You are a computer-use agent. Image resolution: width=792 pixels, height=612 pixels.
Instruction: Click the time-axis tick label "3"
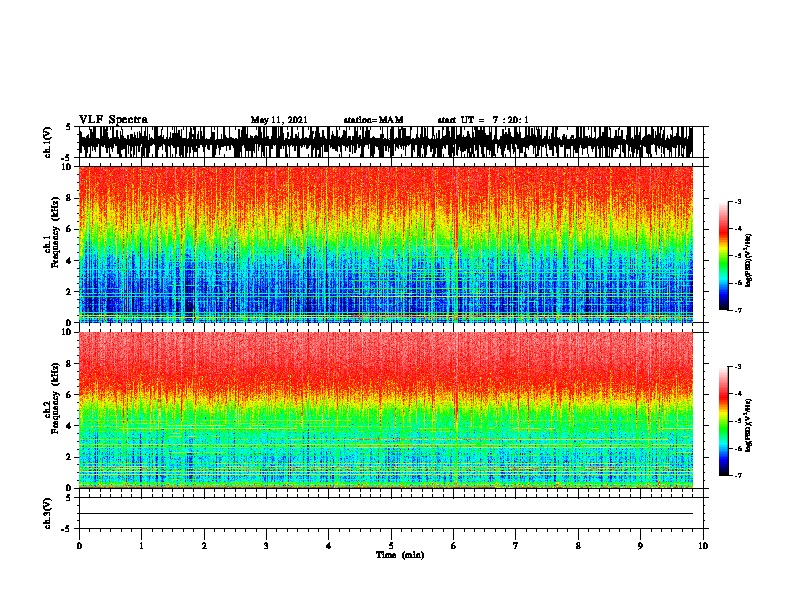click(x=266, y=546)
